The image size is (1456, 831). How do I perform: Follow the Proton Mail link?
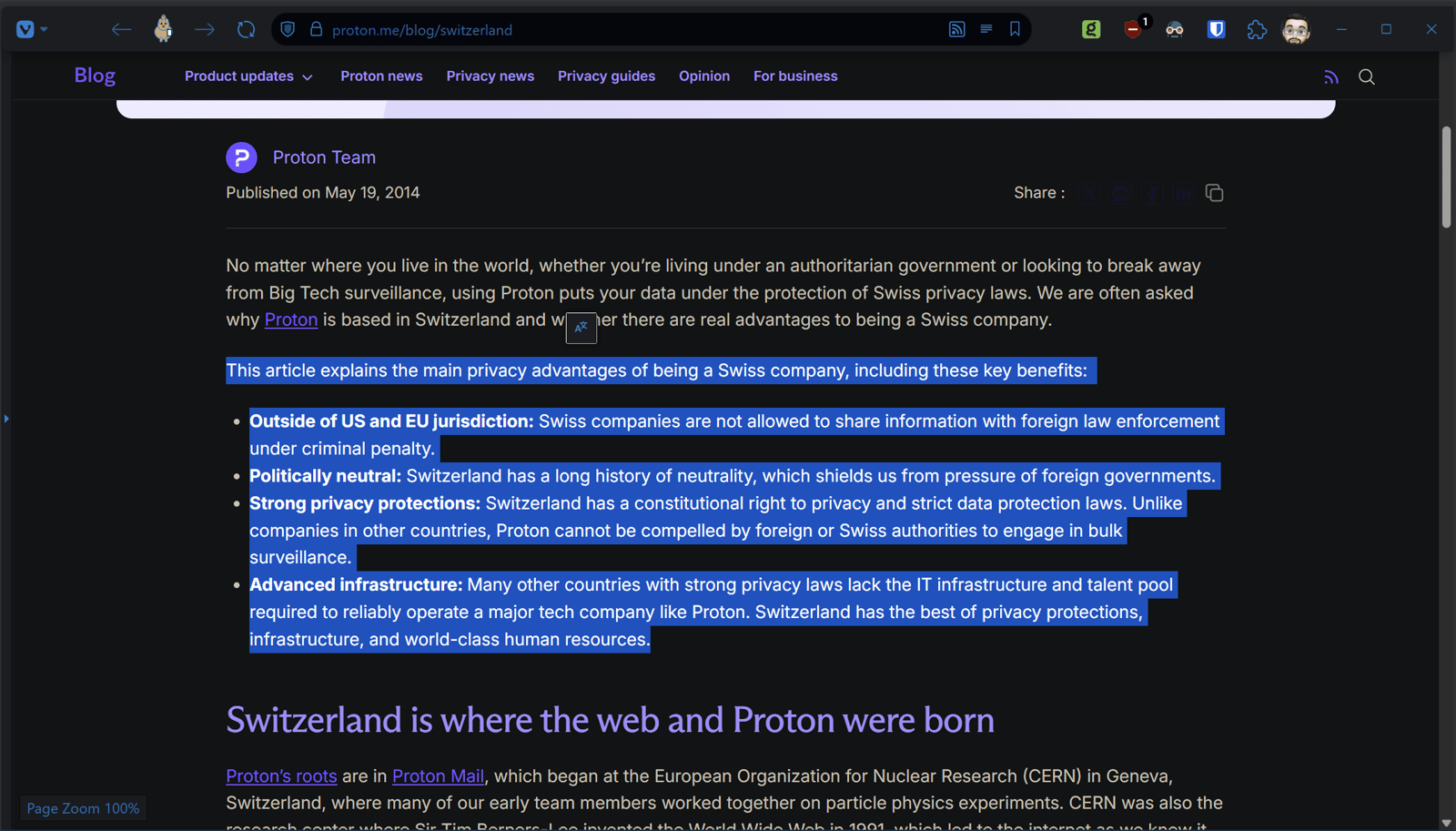tap(438, 776)
